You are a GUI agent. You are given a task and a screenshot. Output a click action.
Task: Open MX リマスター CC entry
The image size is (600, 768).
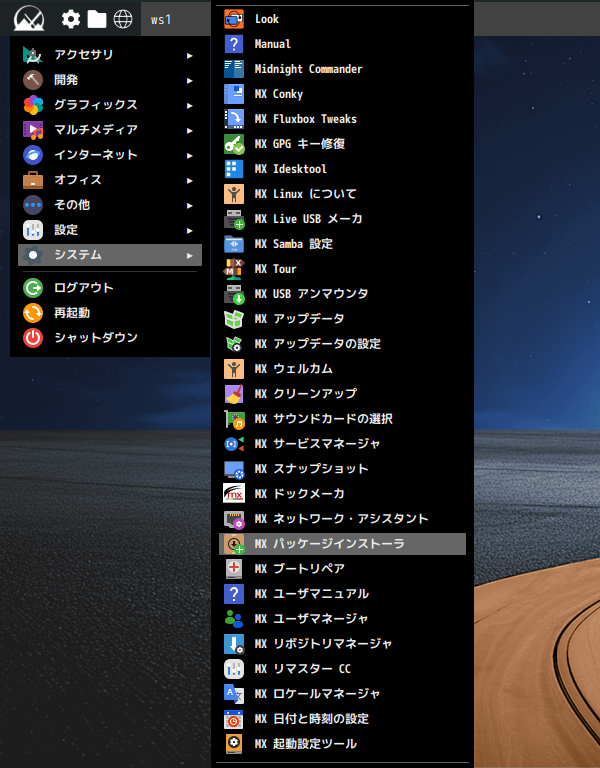pyautogui.click(x=342, y=669)
